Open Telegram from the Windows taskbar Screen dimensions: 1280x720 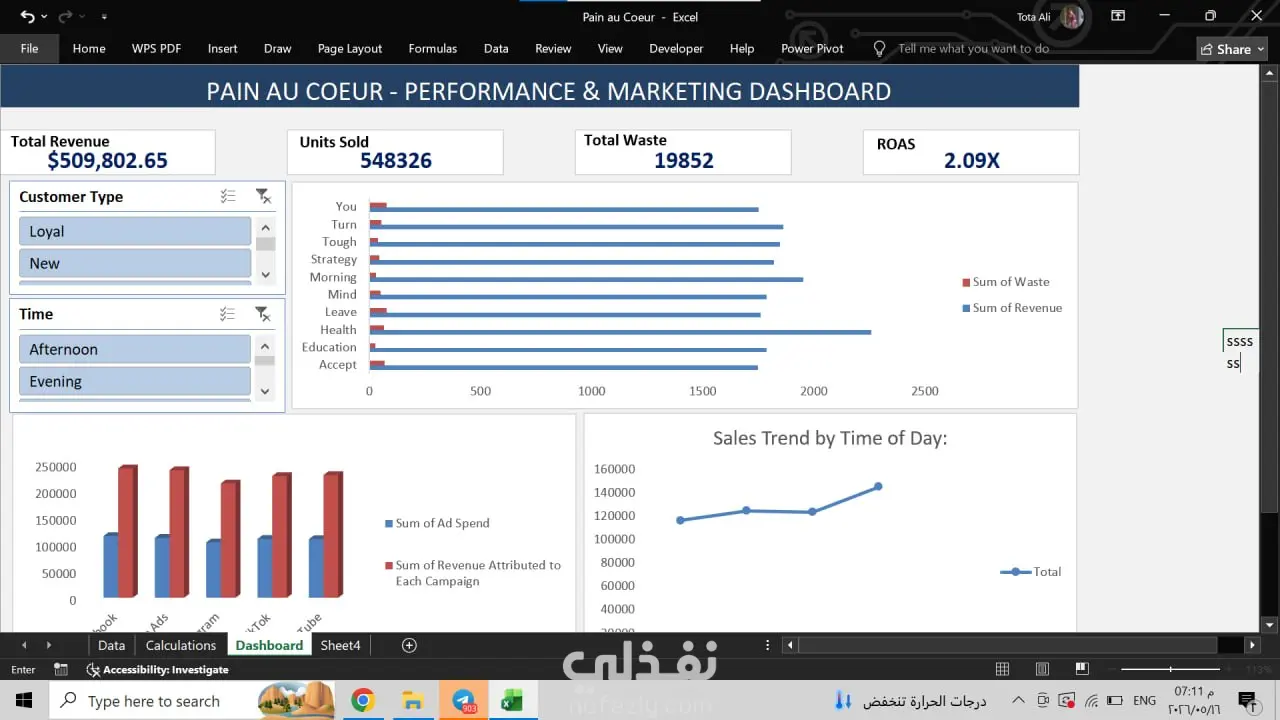point(463,700)
